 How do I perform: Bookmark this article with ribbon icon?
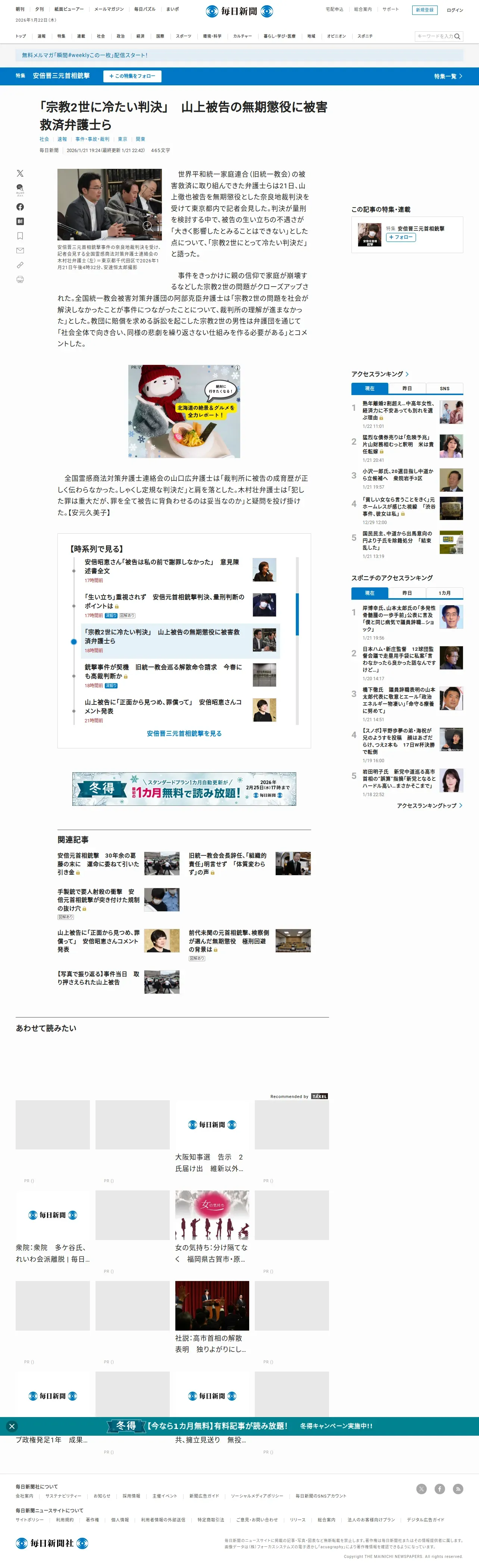(x=20, y=236)
